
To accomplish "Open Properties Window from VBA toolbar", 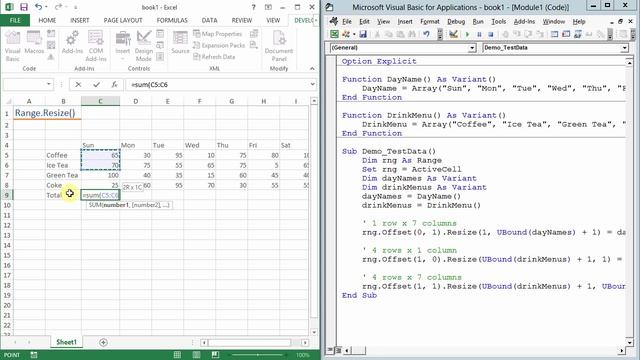I will click(566, 34).
